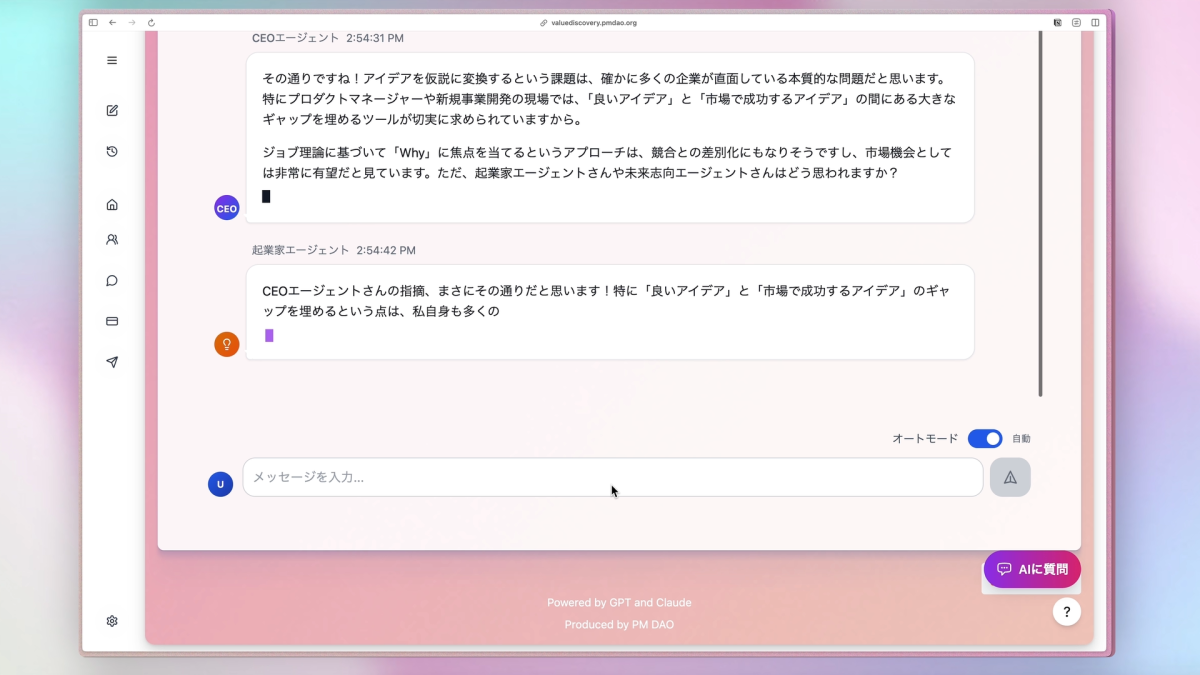
Task: Click the CEO agent avatar
Action: [x=227, y=209]
